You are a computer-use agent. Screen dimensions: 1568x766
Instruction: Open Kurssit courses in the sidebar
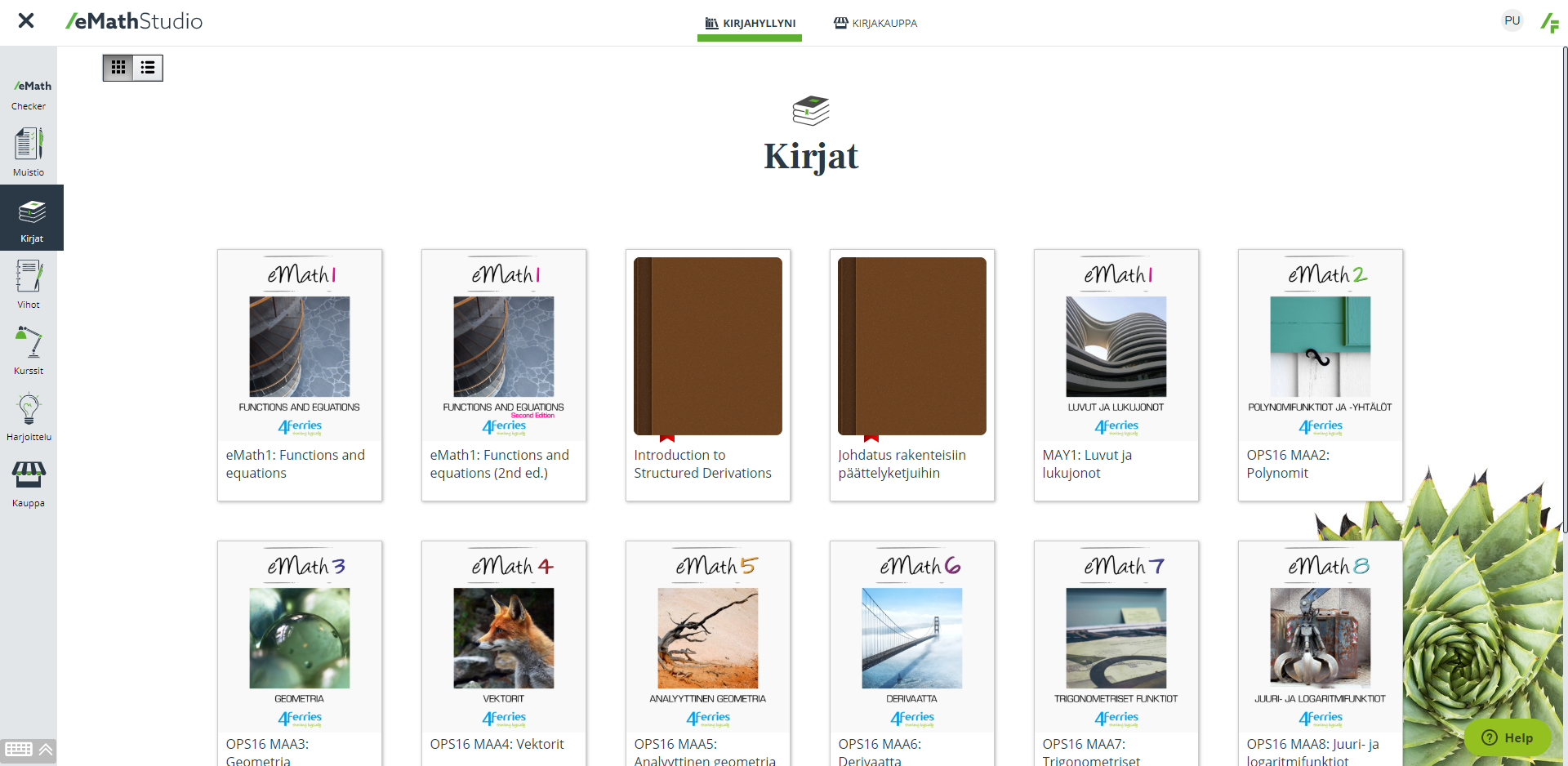click(x=29, y=350)
